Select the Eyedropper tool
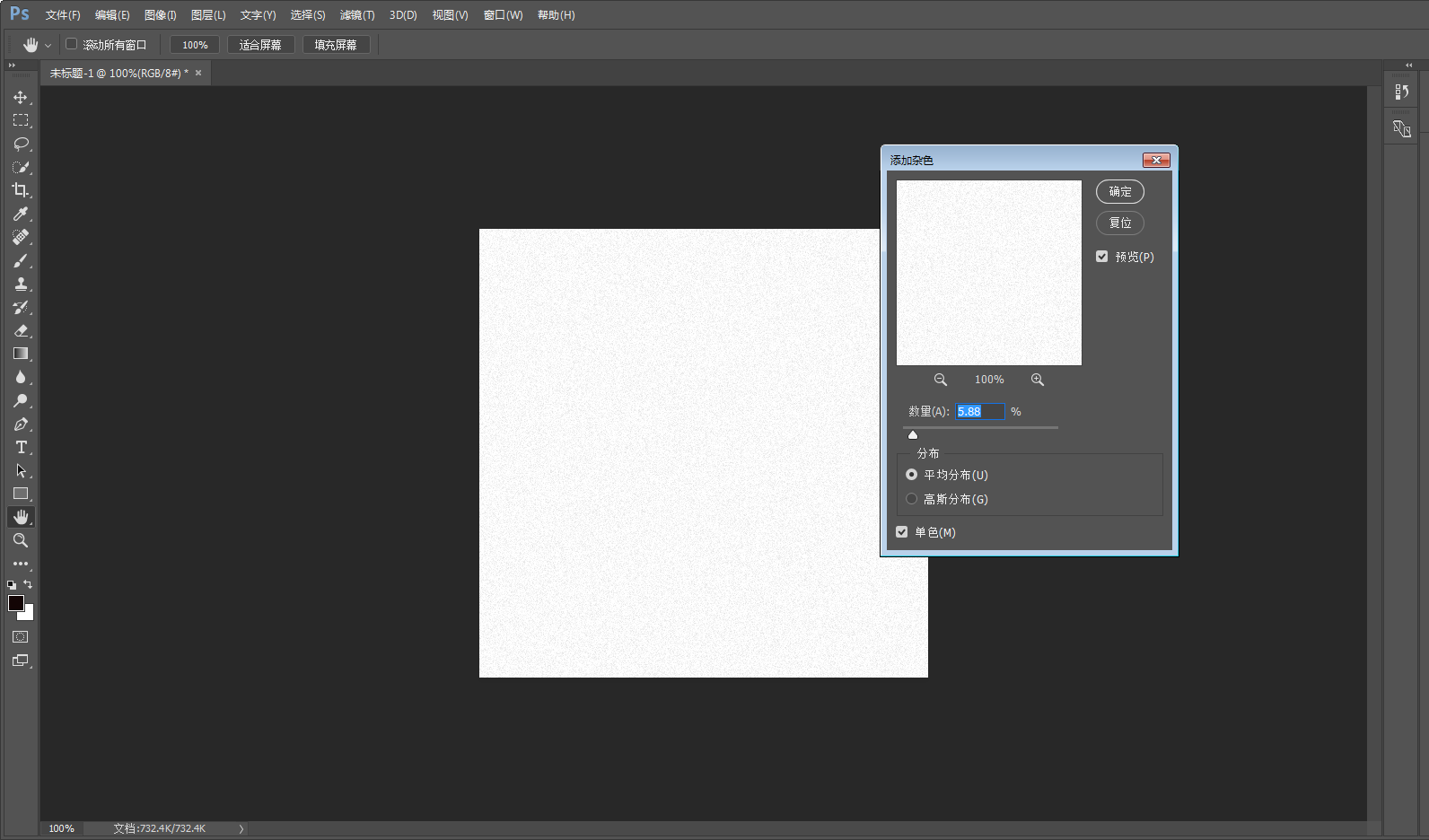The width and height of the screenshot is (1429, 840). (x=21, y=214)
